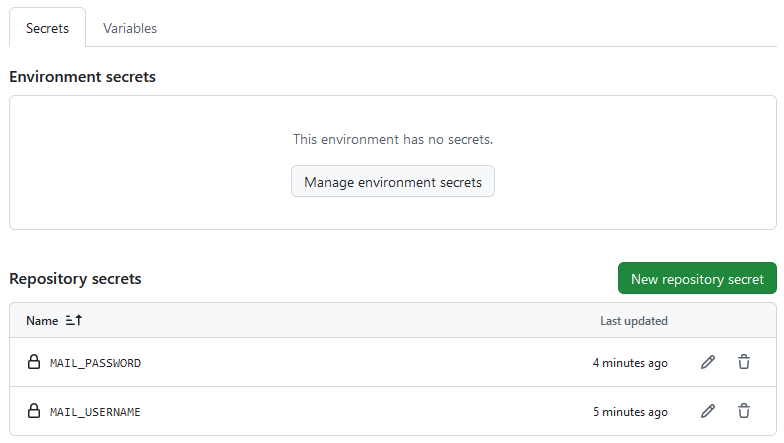The height and width of the screenshot is (443, 784).
Task: Delete the MAIL_PASSWORD secret using trash icon
Action: click(744, 362)
